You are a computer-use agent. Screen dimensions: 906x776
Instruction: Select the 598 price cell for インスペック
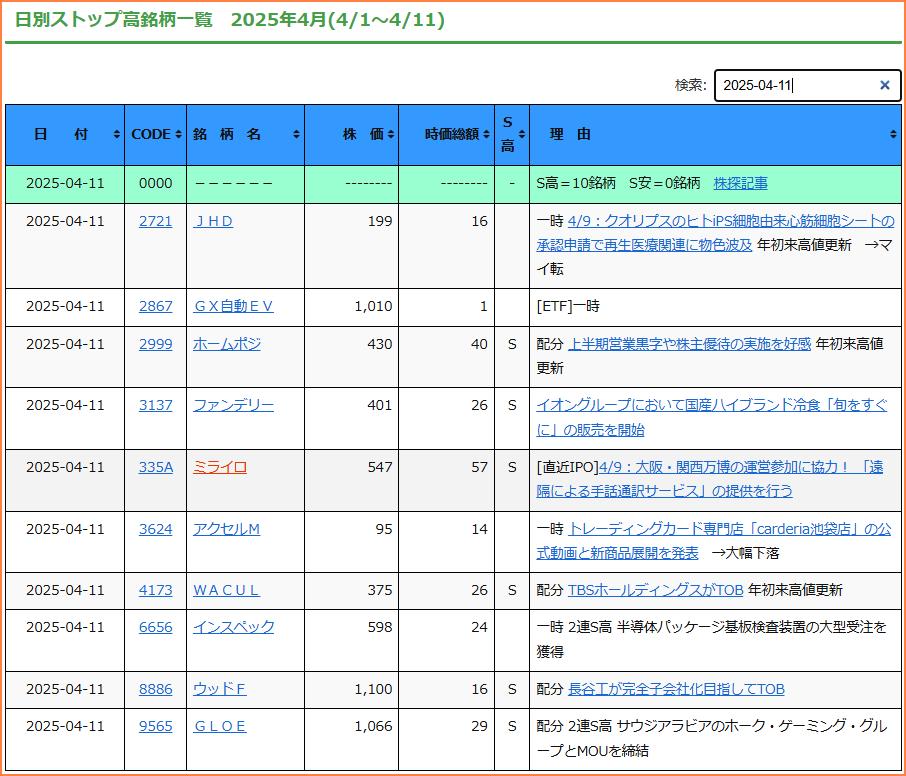coord(351,640)
